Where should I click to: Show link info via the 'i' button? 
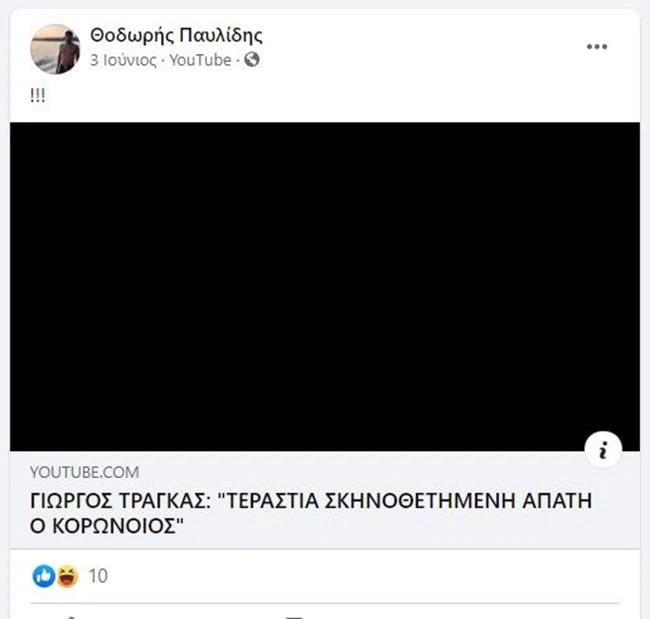[603, 450]
